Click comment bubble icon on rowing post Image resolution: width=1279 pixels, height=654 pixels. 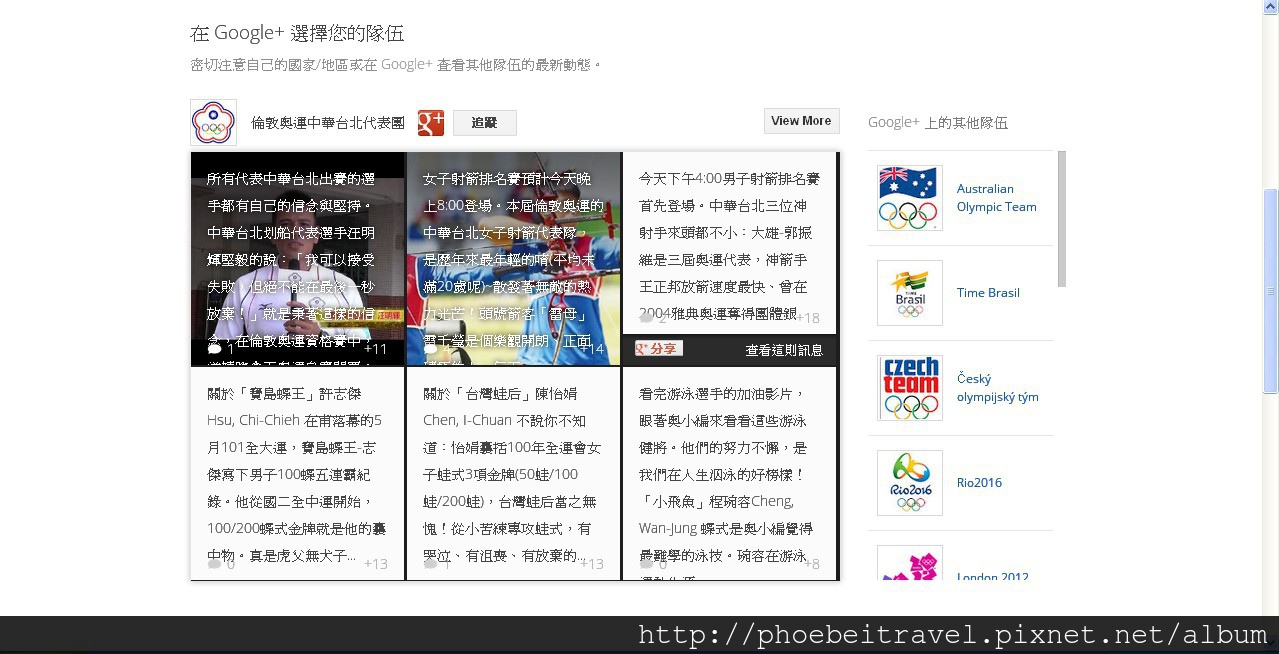(214, 349)
